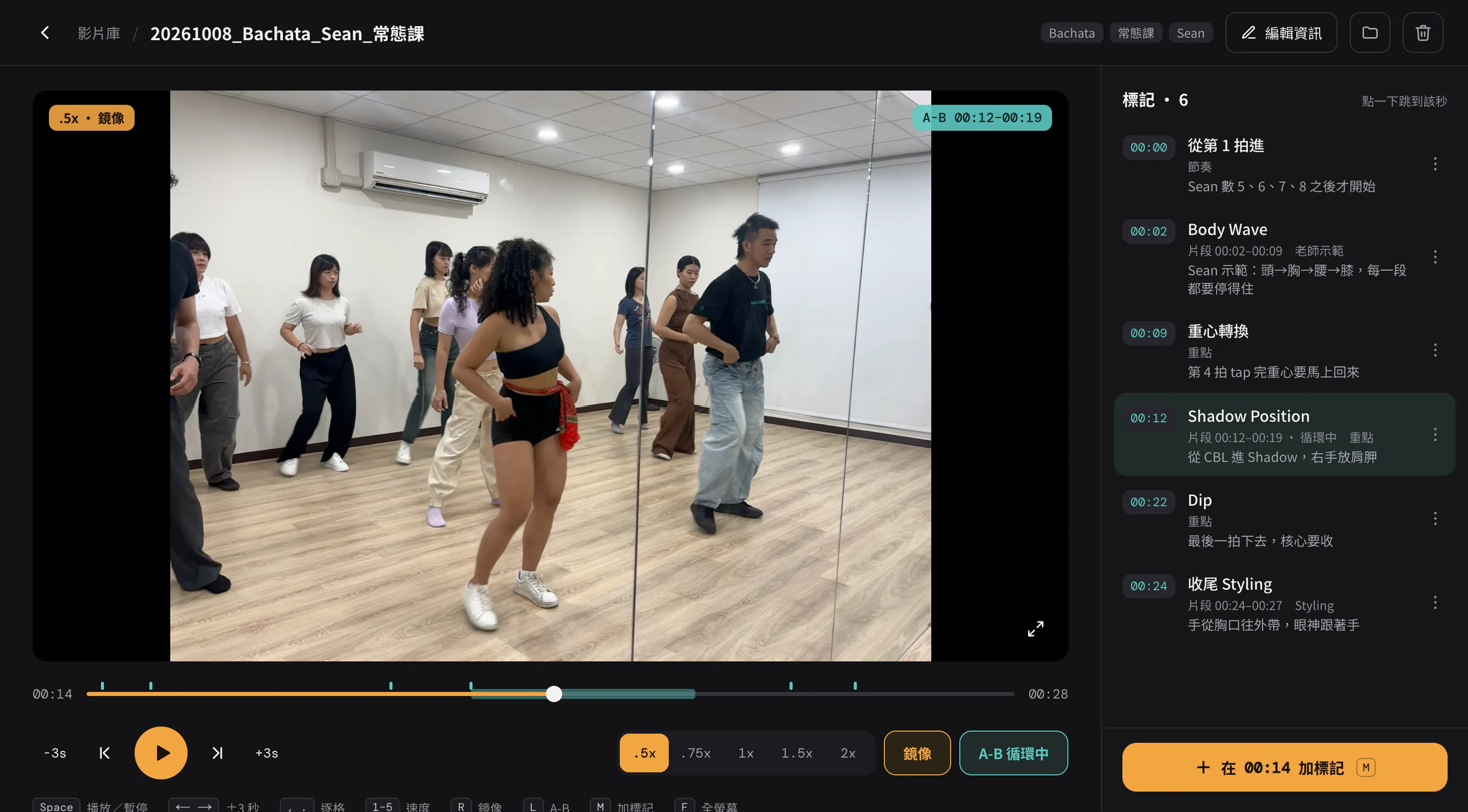Select 1.5x playback speed

pos(796,753)
